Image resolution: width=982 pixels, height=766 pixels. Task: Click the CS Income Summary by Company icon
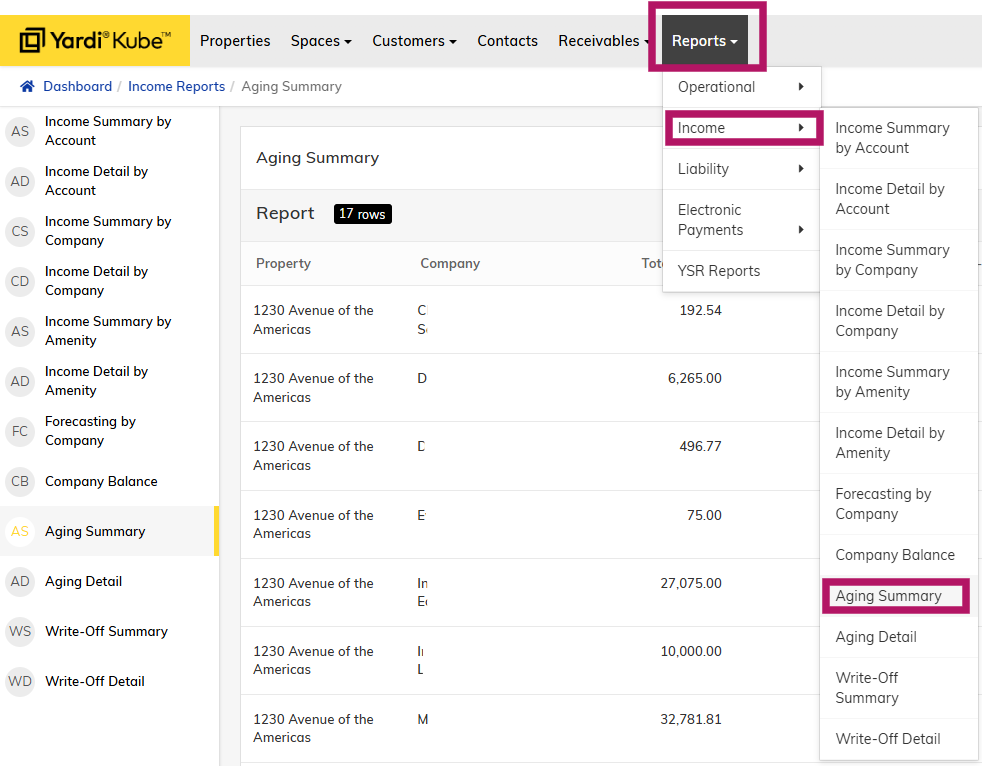click(x=20, y=231)
